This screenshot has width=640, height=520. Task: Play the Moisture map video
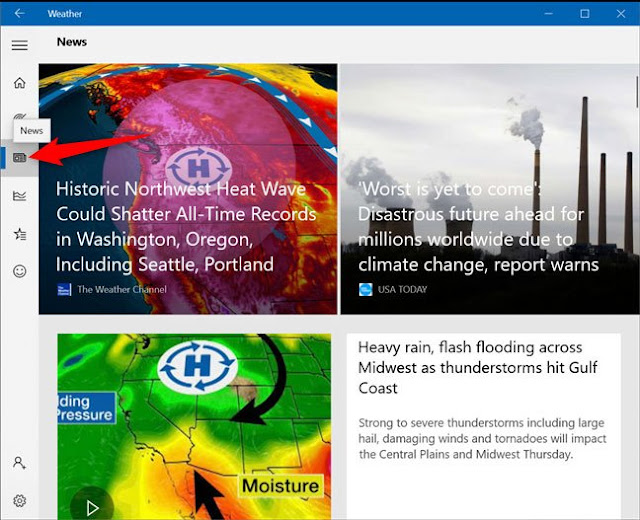tap(92, 507)
